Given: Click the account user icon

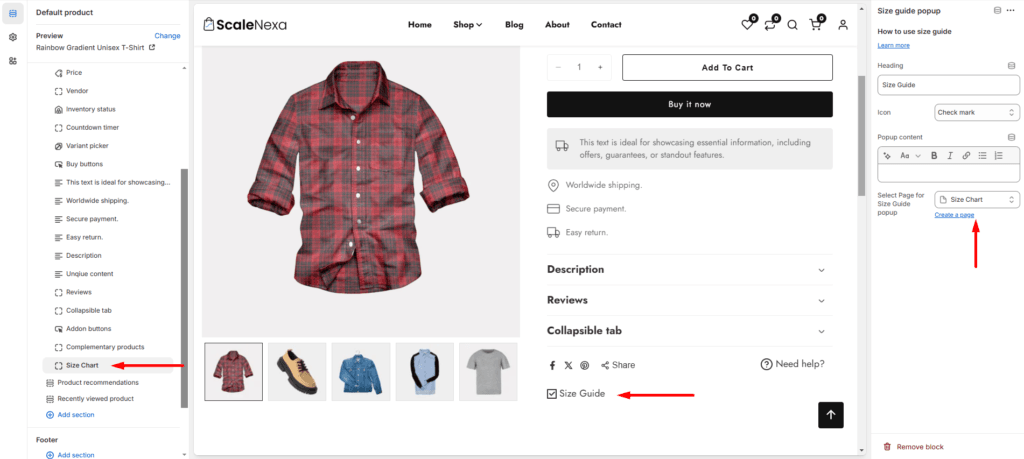Looking at the screenshot, I should coord(843,25).
